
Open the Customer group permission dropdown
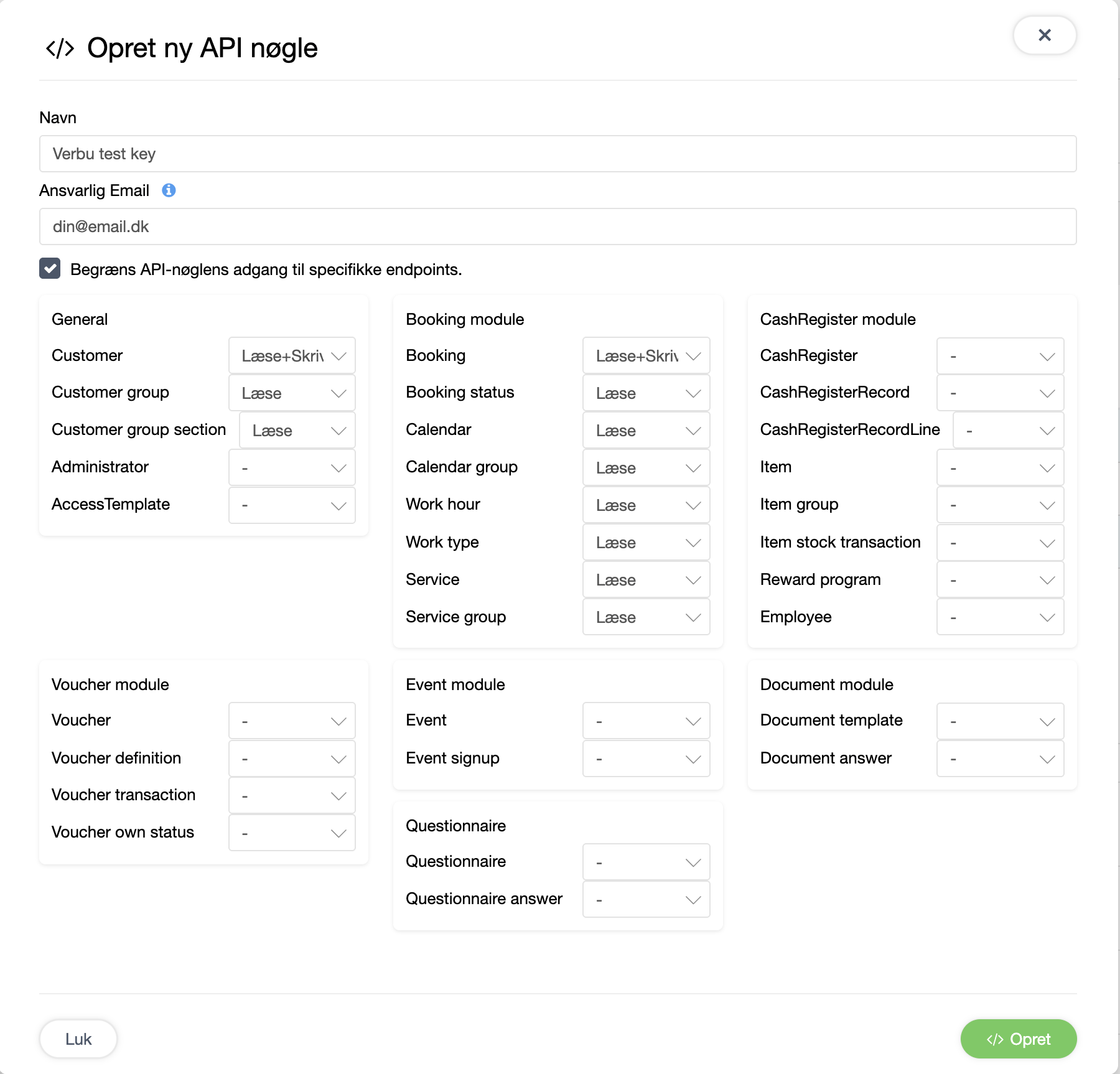pos(292,393)
